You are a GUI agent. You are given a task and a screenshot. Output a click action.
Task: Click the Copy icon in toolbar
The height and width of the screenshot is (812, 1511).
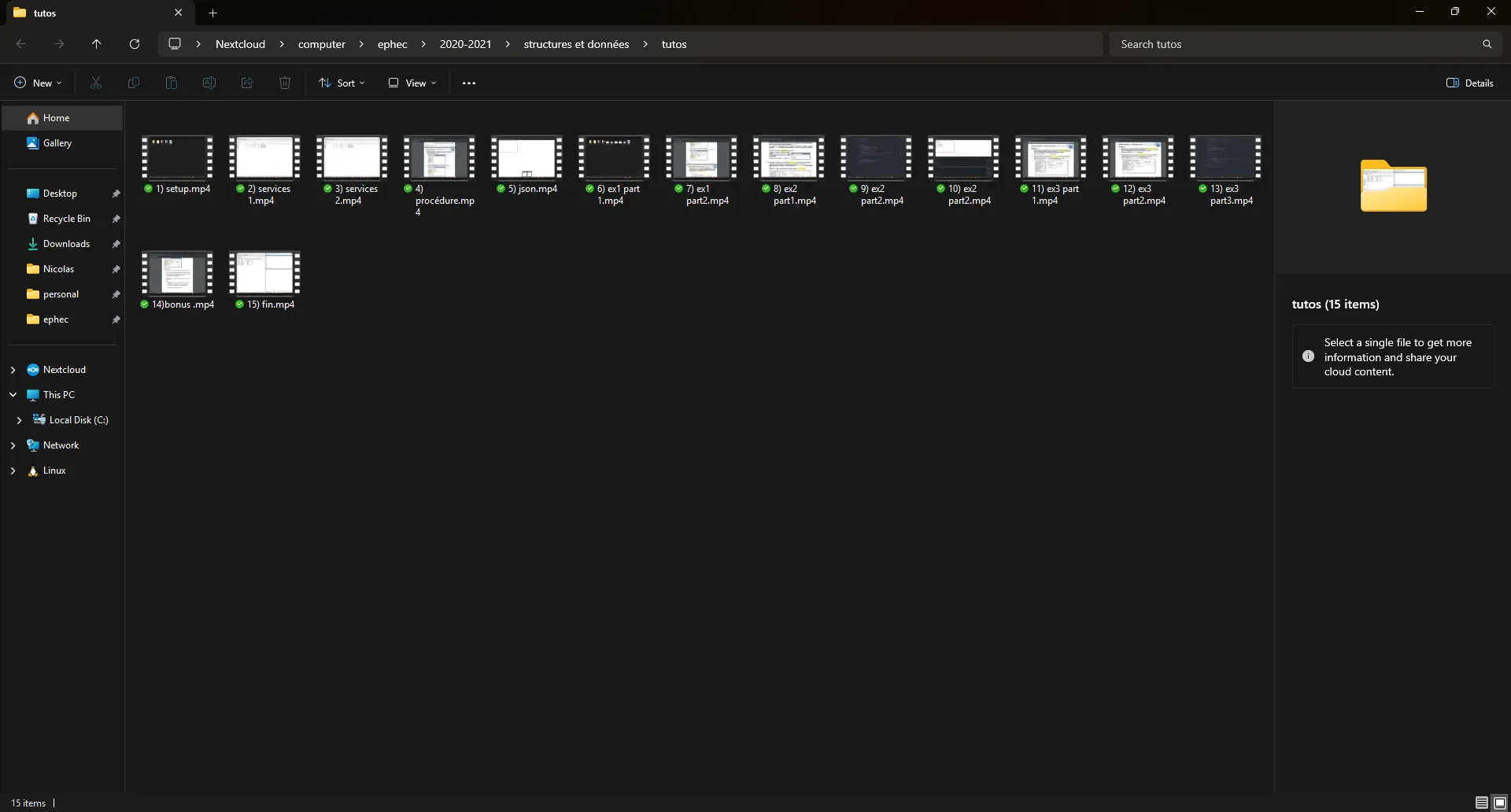click(134, 83)
